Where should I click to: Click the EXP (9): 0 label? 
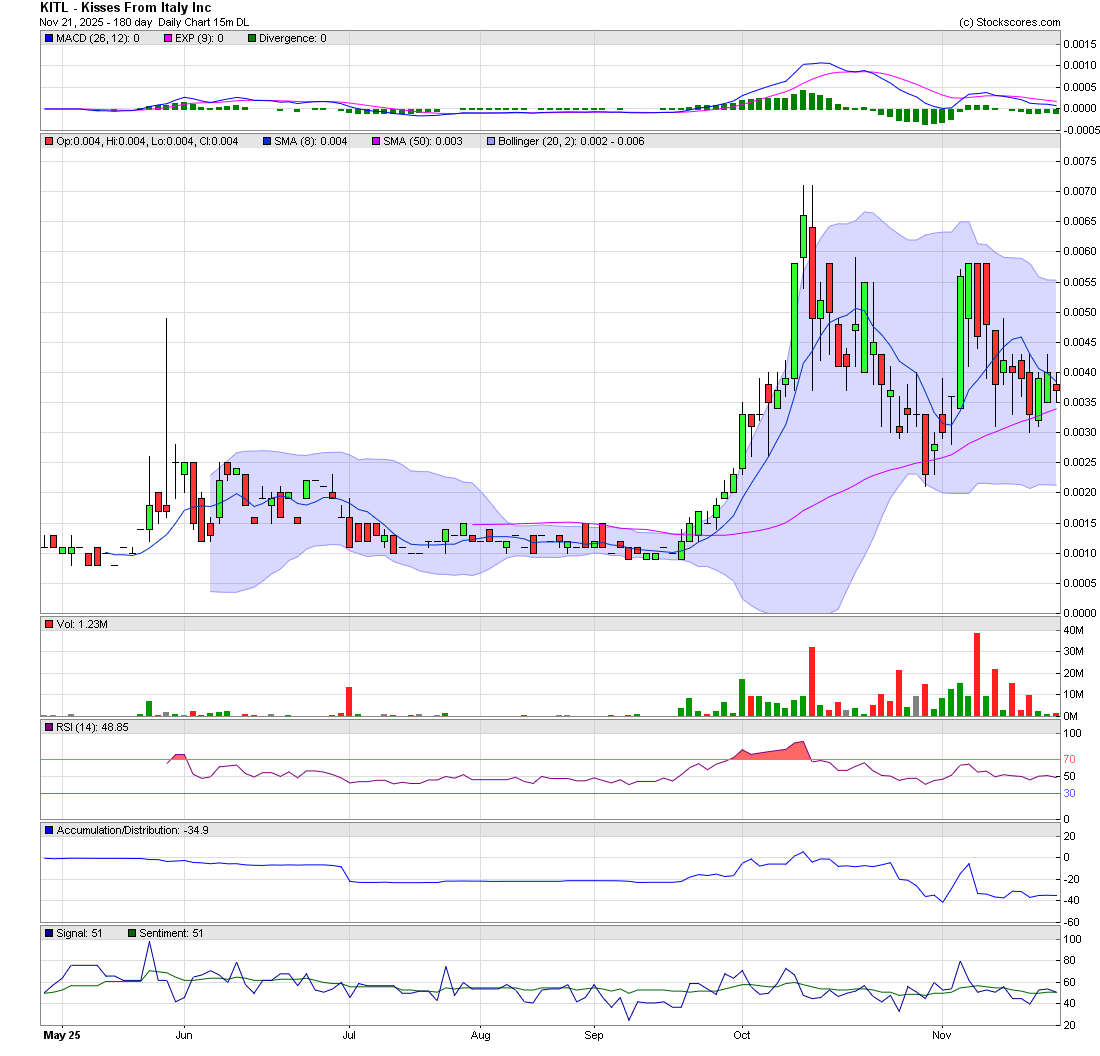(x=199, y=39)
